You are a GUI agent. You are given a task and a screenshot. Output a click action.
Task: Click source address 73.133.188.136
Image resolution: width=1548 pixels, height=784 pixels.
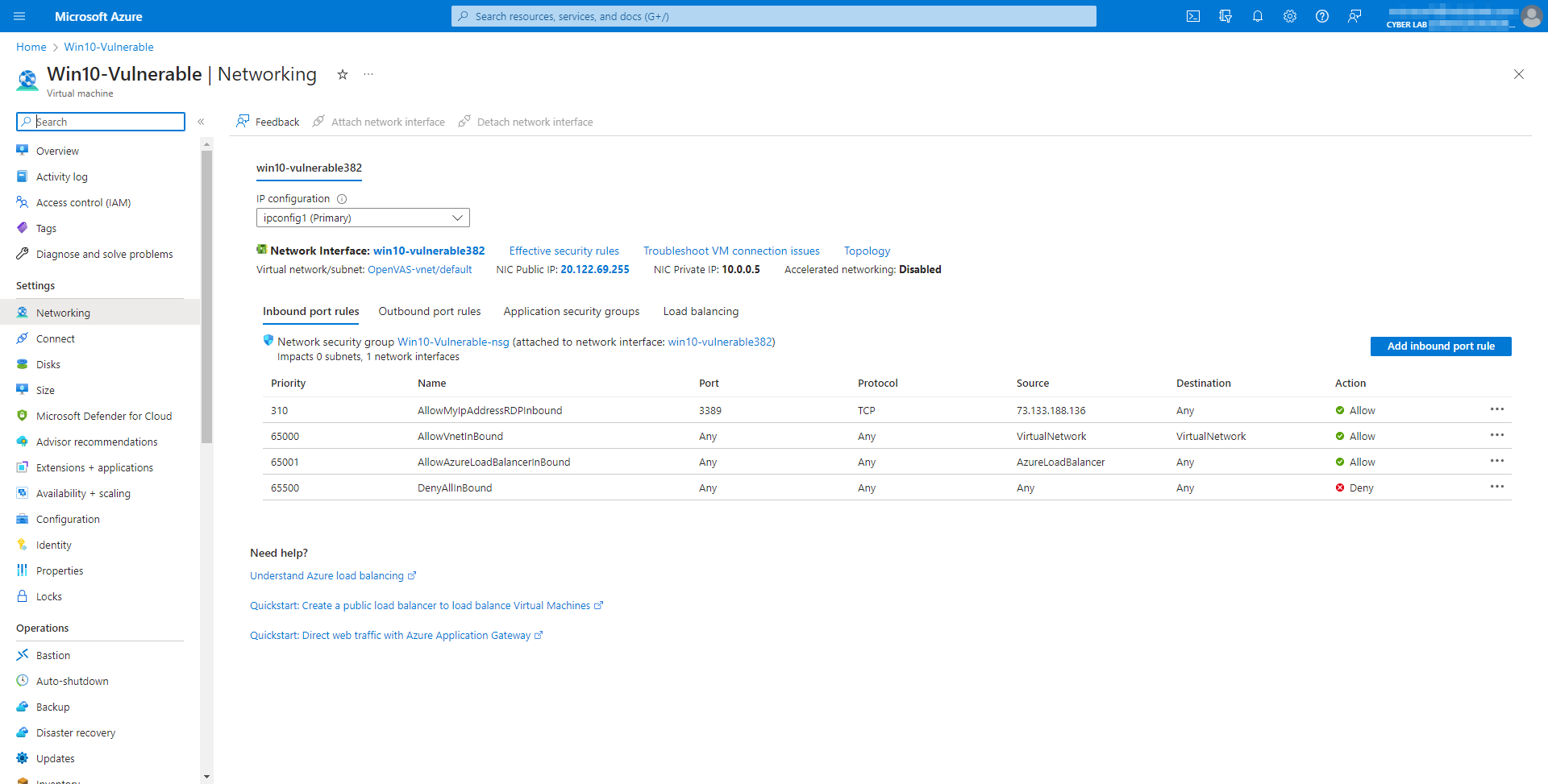1051,410
